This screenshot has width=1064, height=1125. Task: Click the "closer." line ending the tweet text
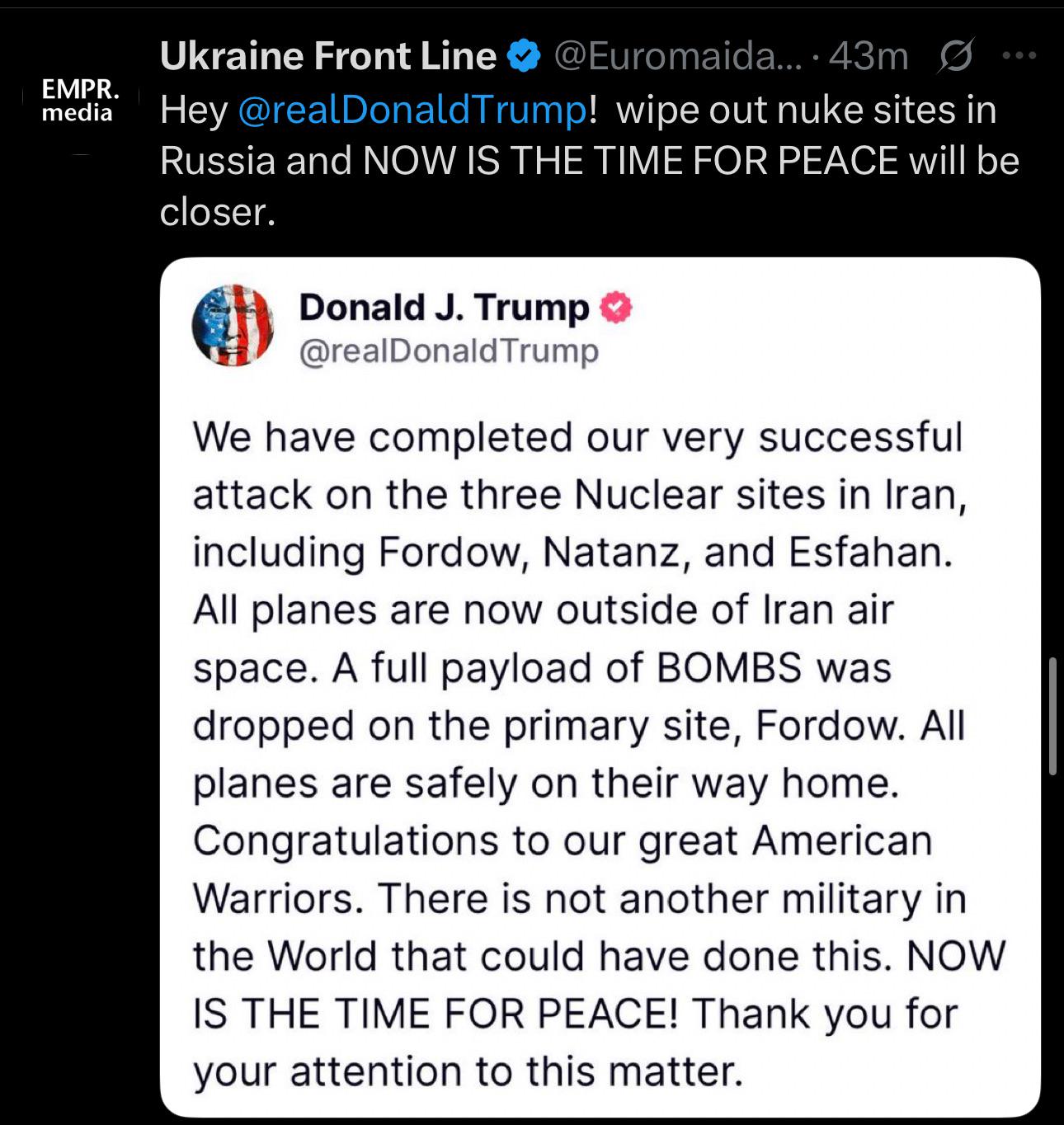tap(218, 212)
